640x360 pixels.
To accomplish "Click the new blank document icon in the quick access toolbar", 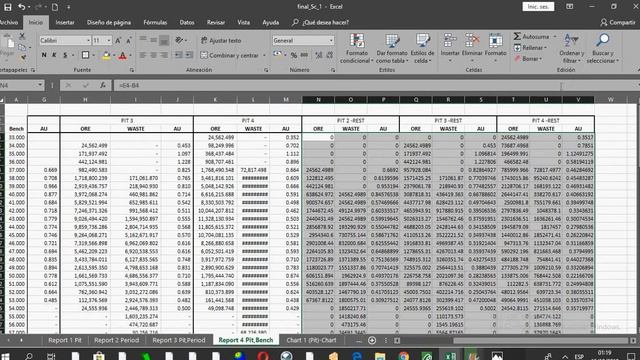I will coord(55,7).
